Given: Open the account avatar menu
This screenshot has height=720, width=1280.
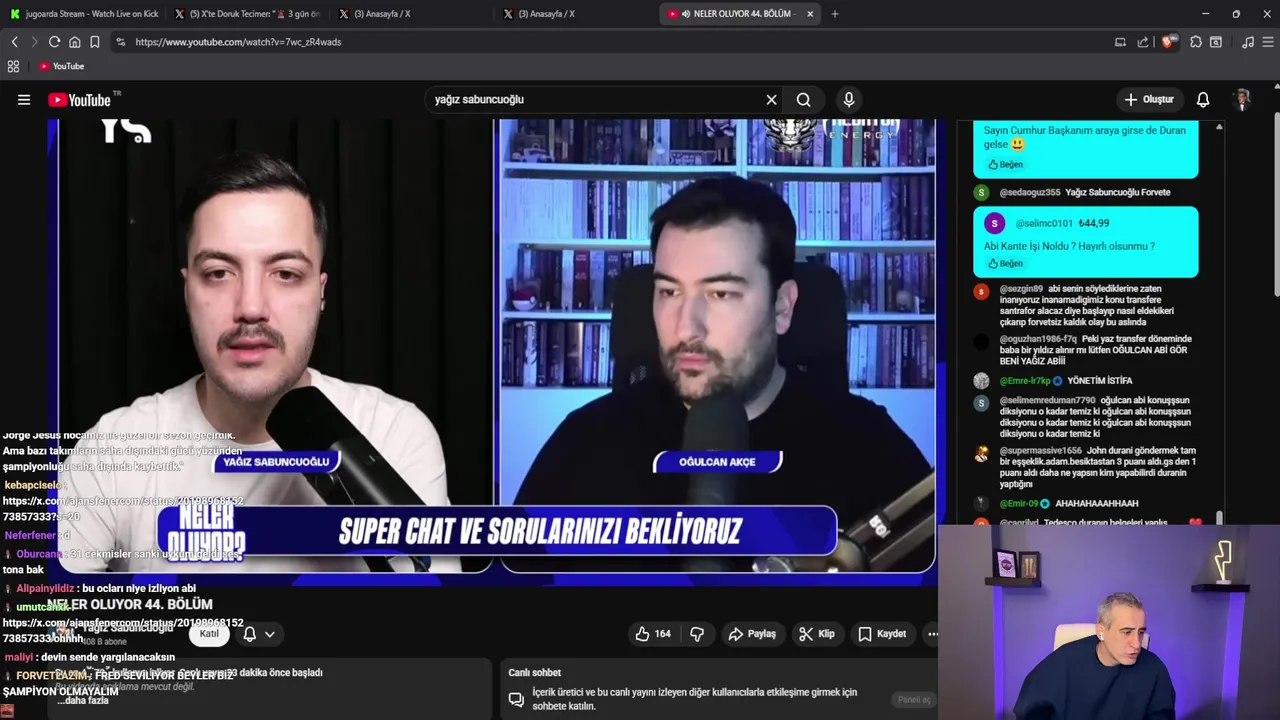Looking at the screenshot, I should [1243, 100].
